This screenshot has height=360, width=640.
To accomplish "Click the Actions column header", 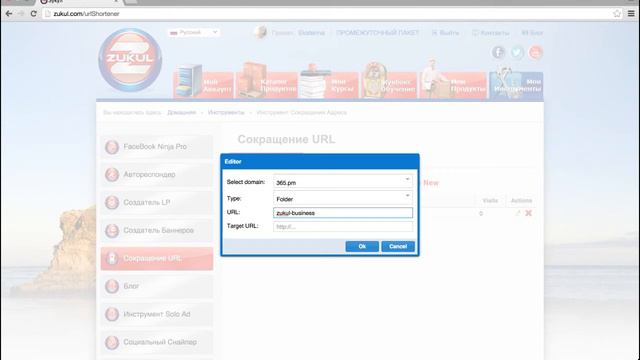I will click(x=521, y=200).
